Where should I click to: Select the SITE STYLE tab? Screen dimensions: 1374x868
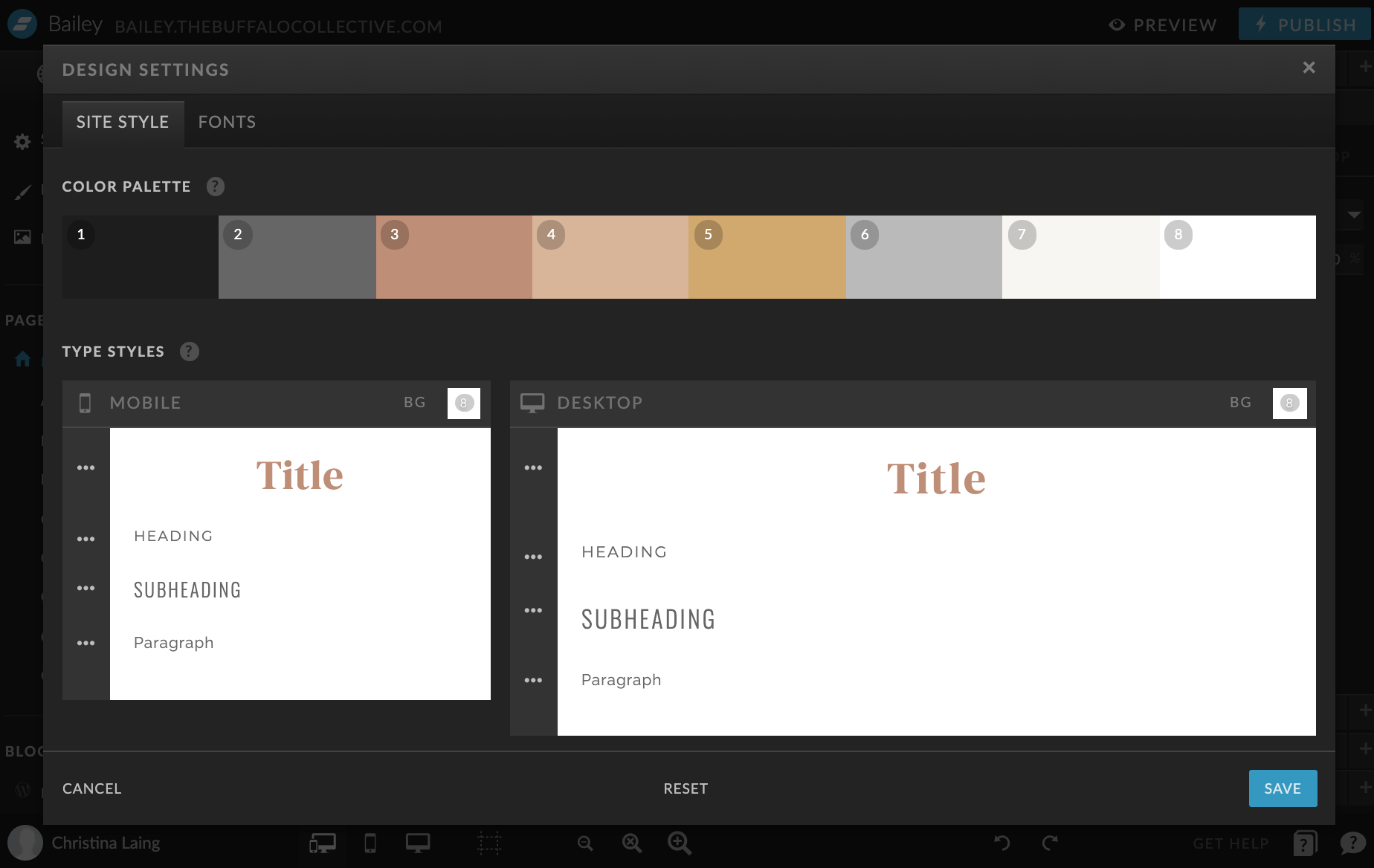coord(123,122)
